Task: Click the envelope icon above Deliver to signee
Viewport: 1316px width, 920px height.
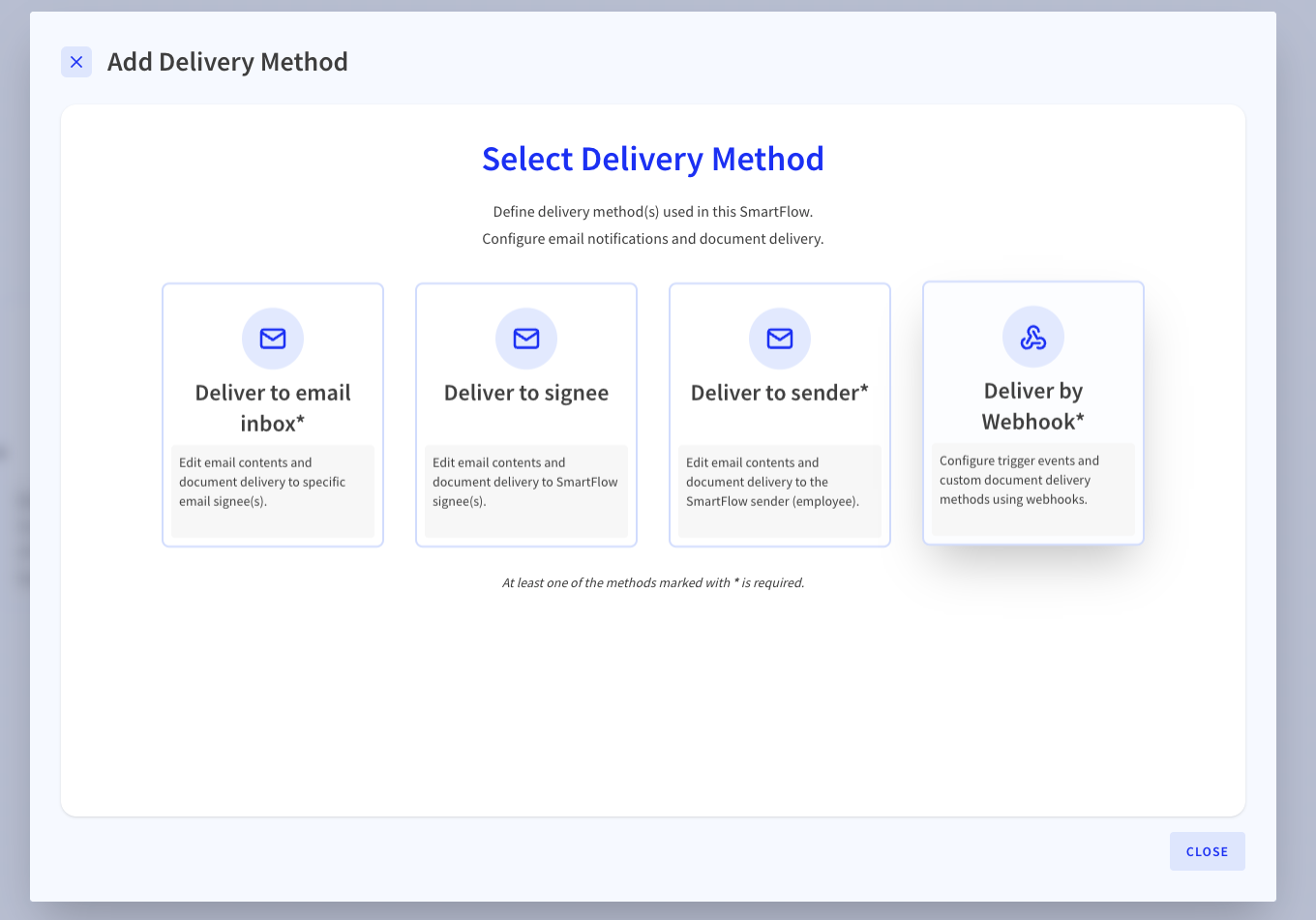Action: [x=526, y=339]
